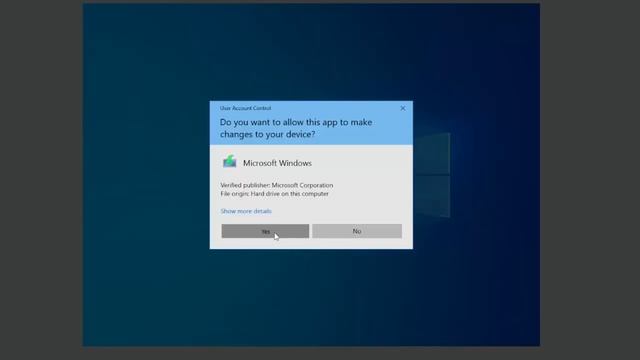Choose No in the User Account Control dialog
This screenshot has width=640, height=360.
tap(357, 231)
